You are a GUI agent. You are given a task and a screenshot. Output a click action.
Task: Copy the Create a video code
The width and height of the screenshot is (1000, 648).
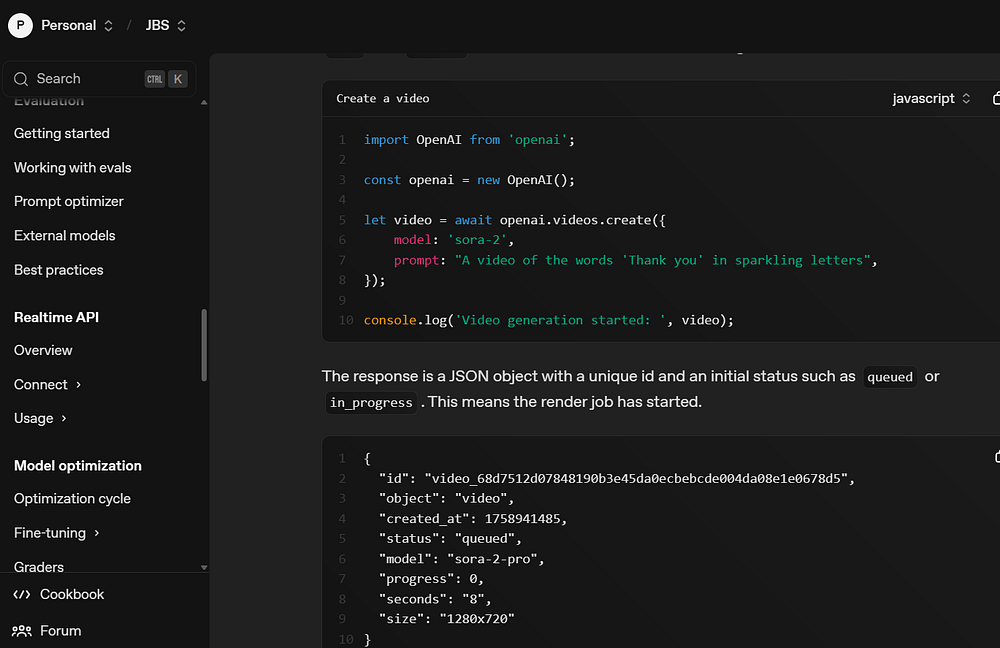(x=995, y=98)
